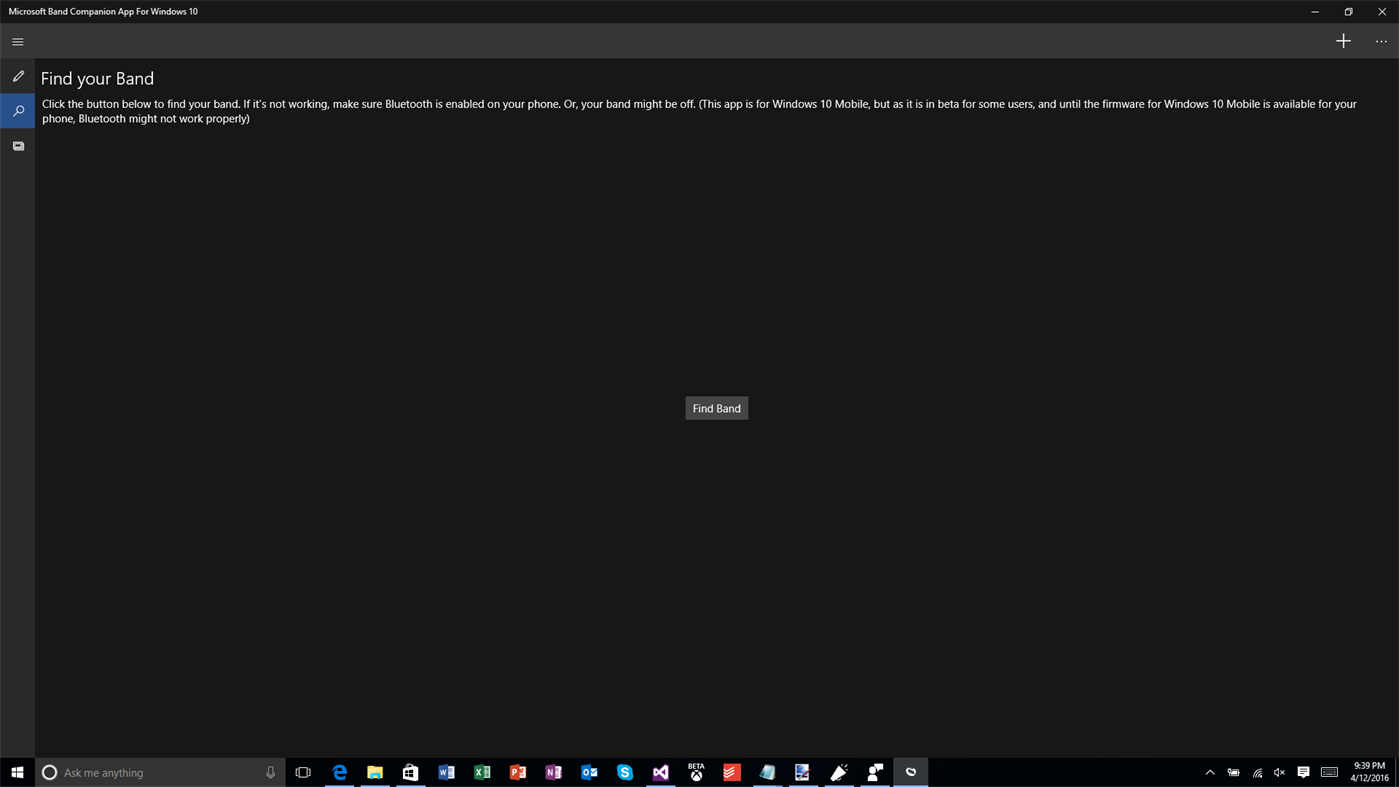Open the Windows Store from the taskbar
Viewport: 1399px width, 787px height.
410,772
